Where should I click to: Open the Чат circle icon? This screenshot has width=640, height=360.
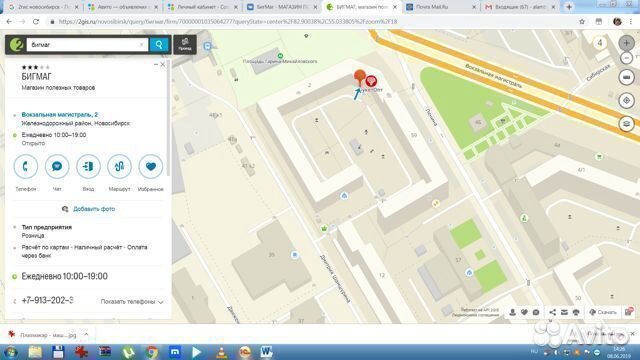click(57, 167)
